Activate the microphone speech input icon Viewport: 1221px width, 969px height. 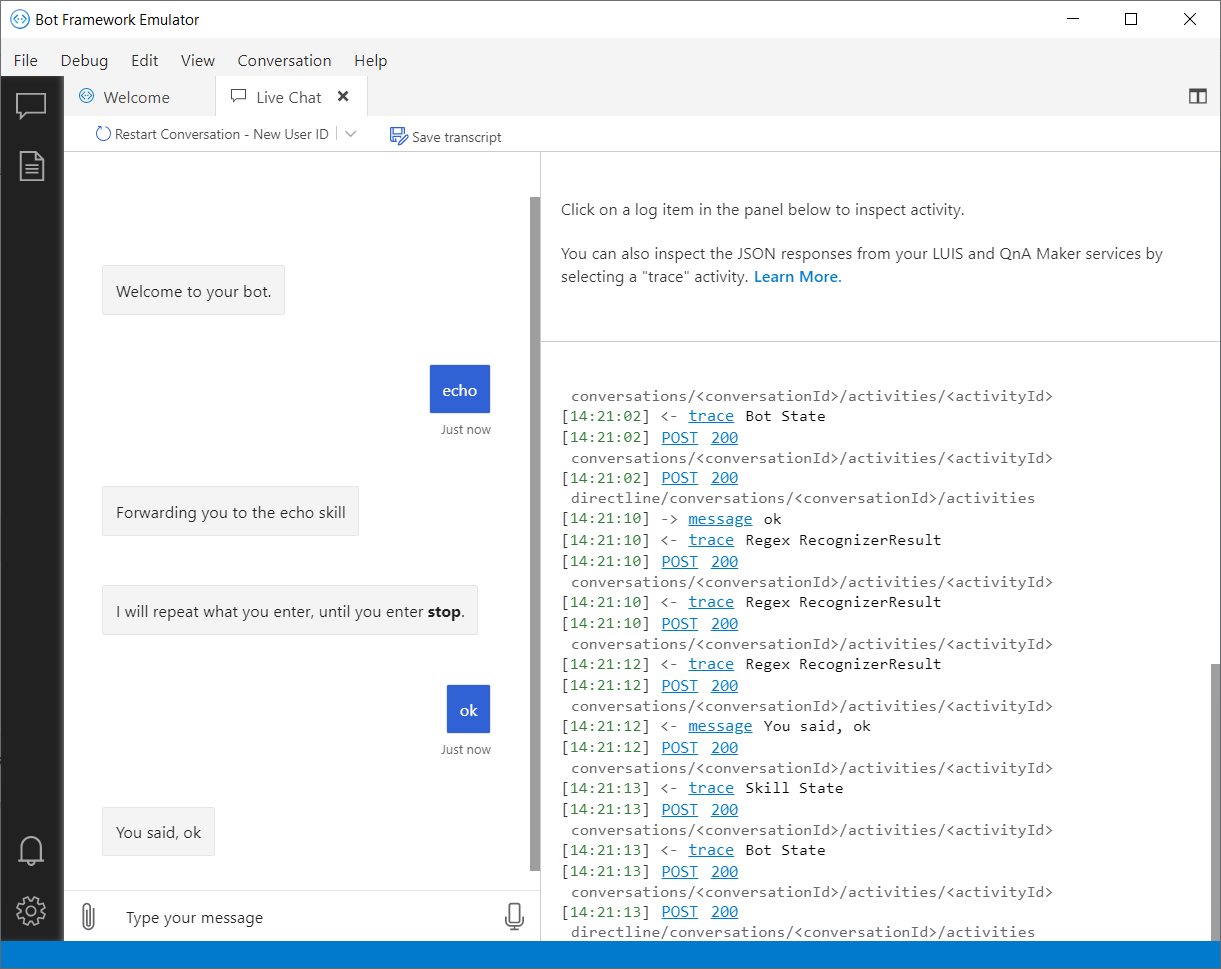click(514, 917)
